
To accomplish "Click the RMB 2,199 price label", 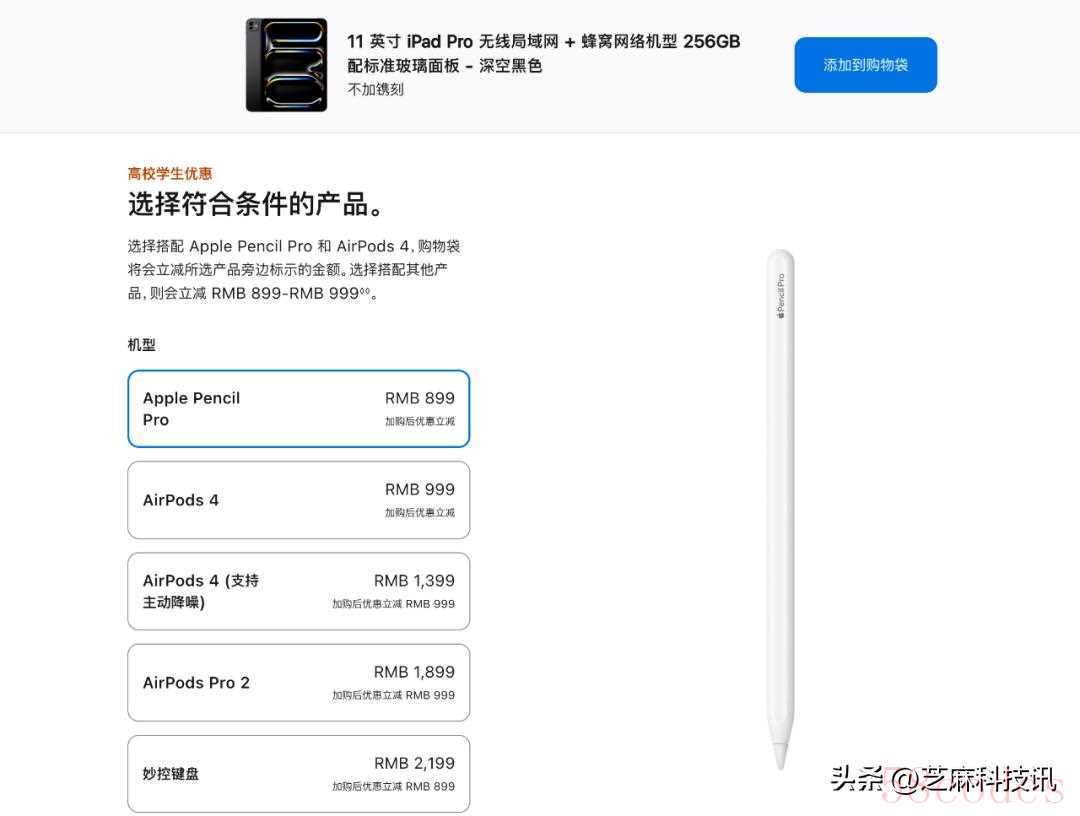I will point(414,763).
